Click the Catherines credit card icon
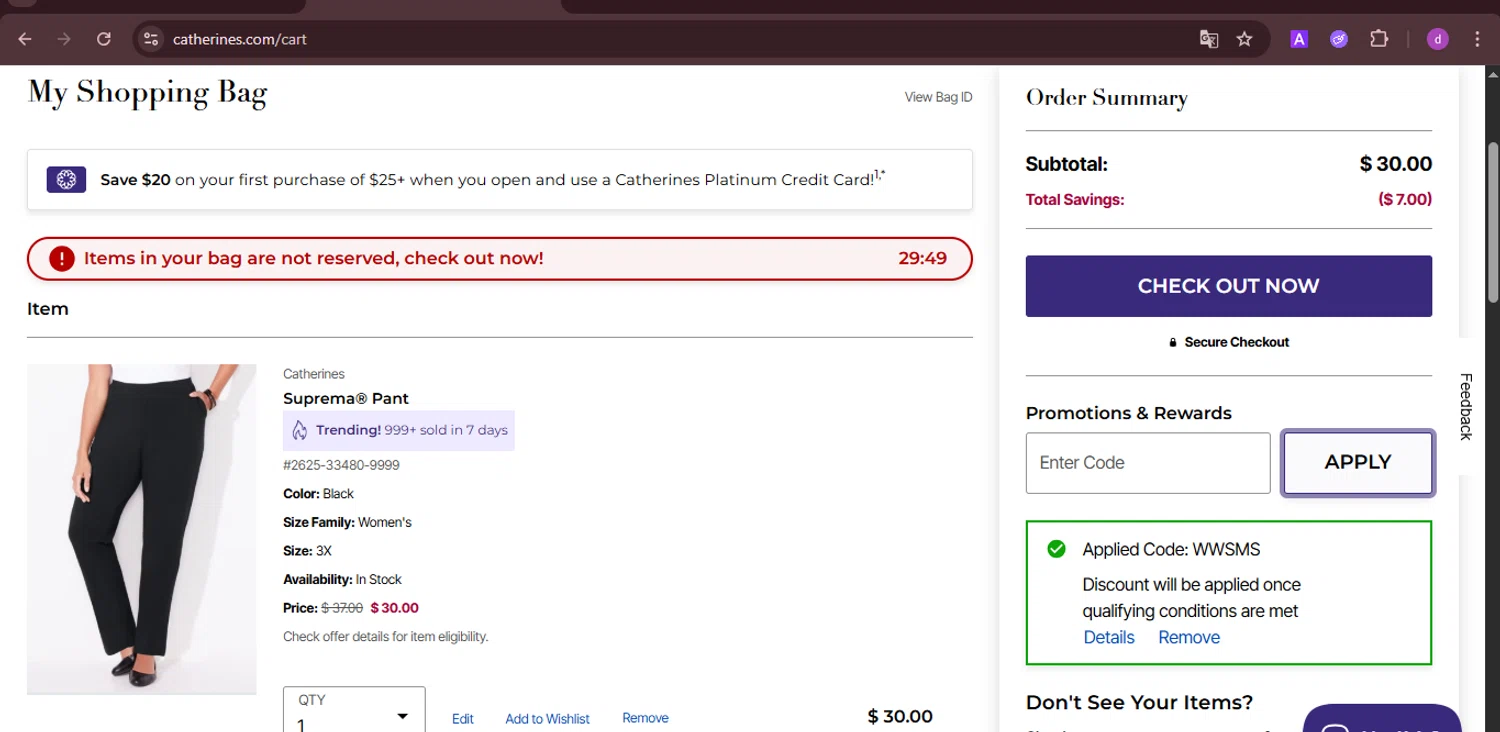 point(66,180)
